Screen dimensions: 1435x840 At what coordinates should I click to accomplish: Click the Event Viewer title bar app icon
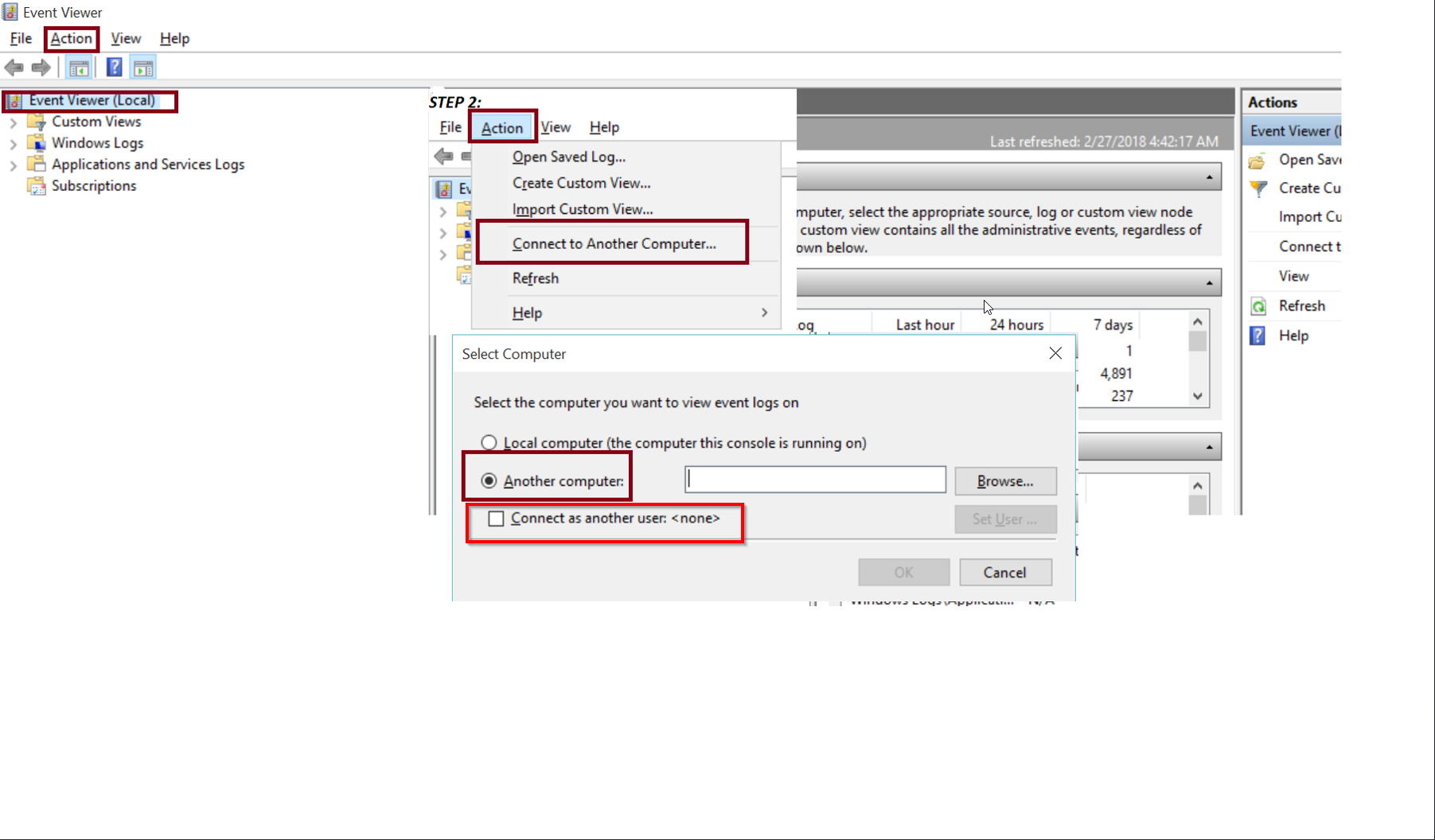10,12
